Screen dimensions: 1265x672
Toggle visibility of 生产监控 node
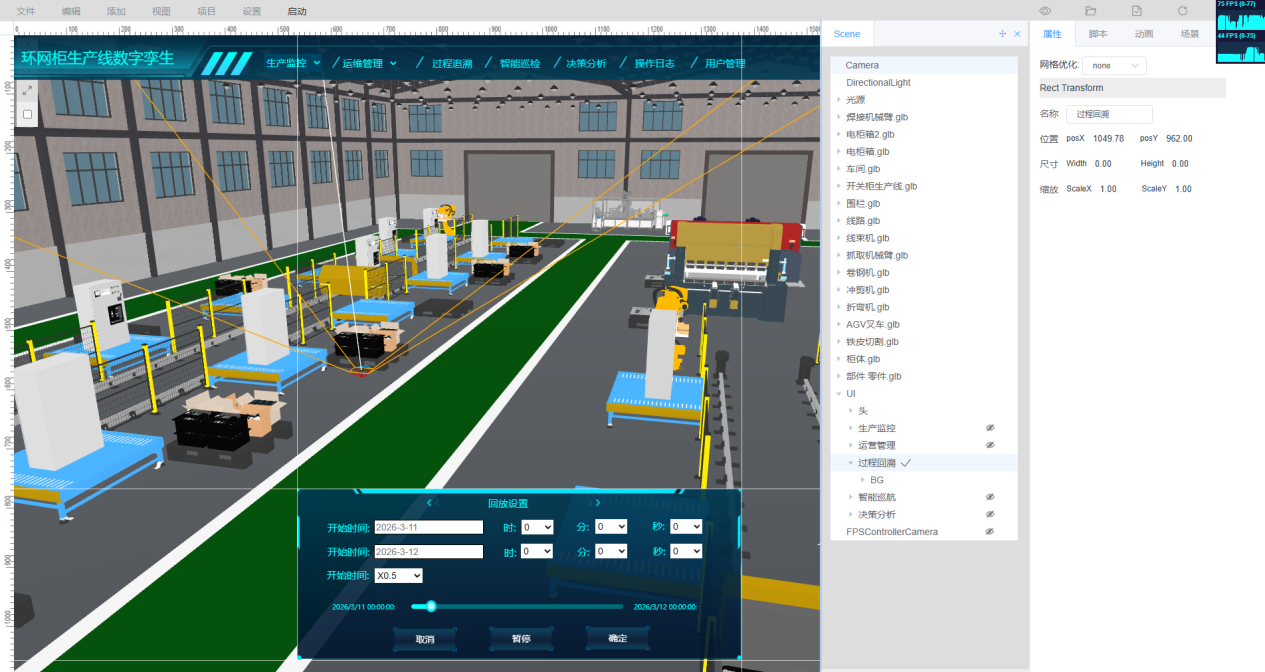(x=990, y=428)
